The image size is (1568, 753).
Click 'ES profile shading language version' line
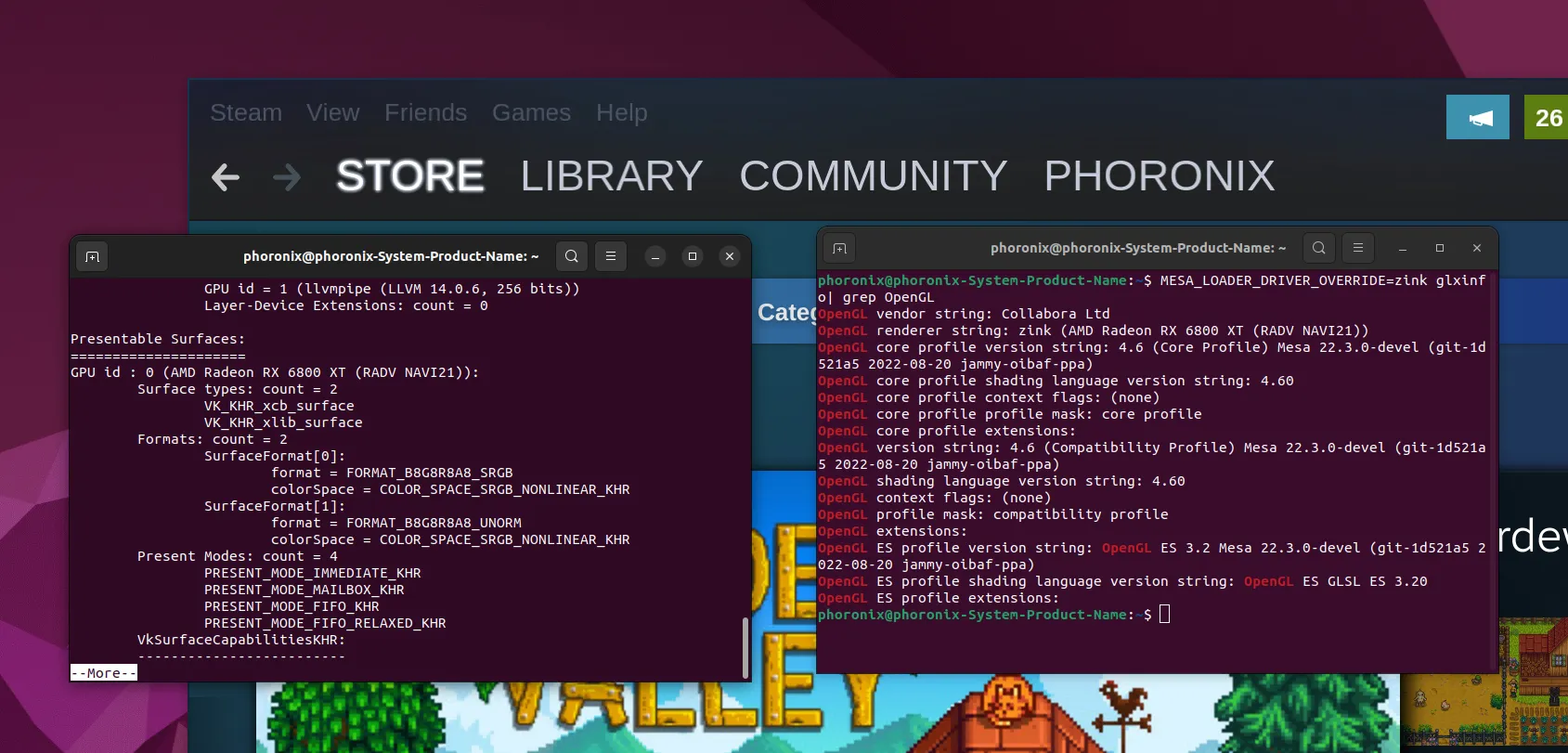point(1122,581)
